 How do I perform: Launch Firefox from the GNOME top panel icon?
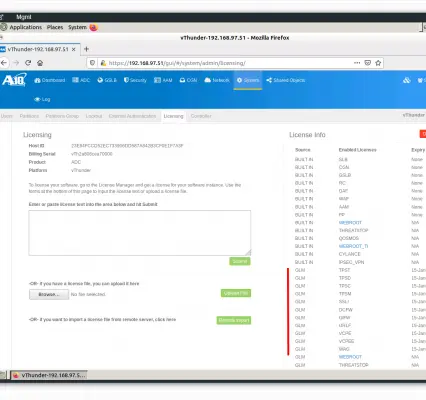click(93, 27)
